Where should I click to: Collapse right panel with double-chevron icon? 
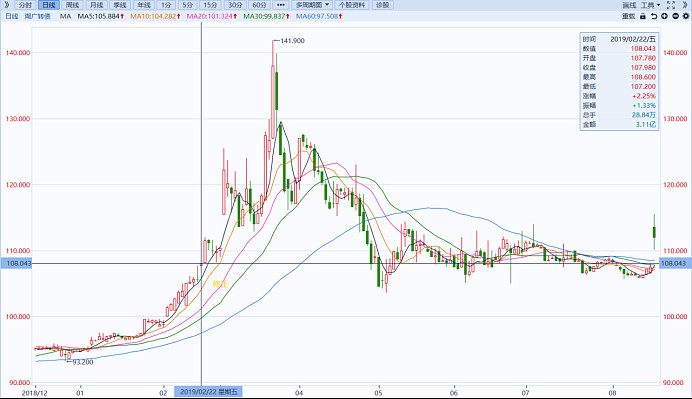tap(685, 5)
